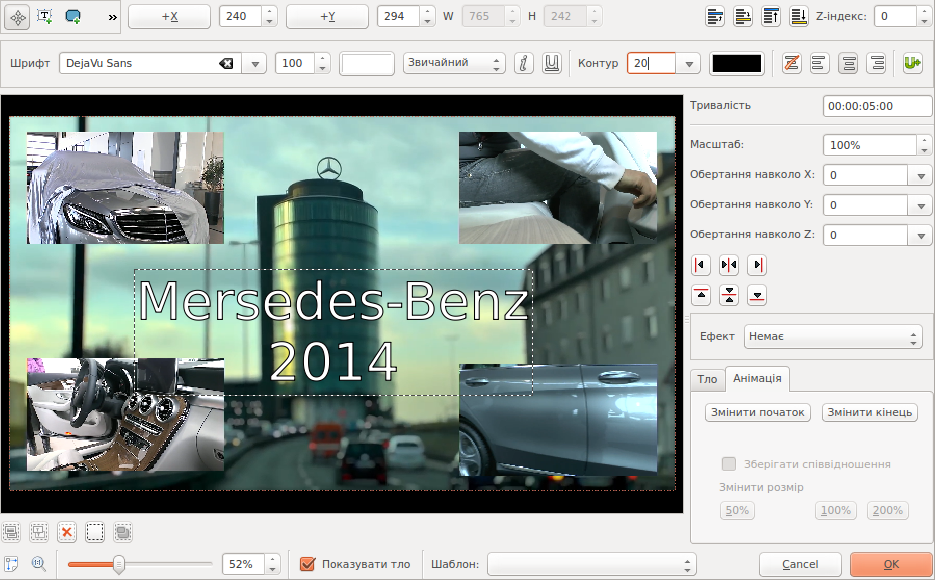Cancel the title editor dialog
Viewport: 935px width, 580px height.
(800, 565)
